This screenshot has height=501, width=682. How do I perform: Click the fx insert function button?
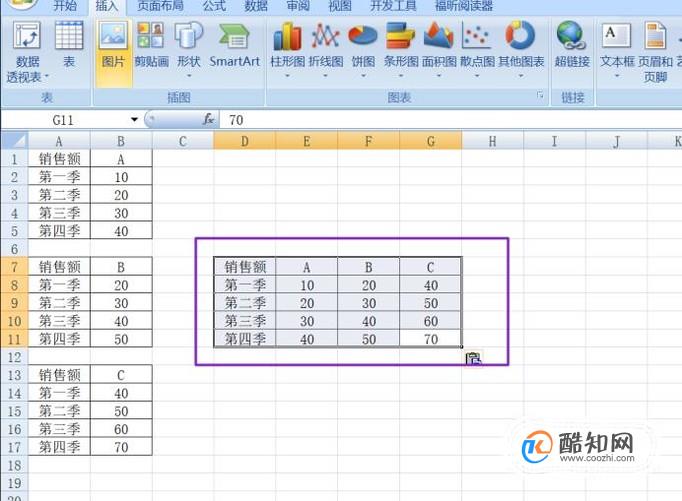pos(209,119)
